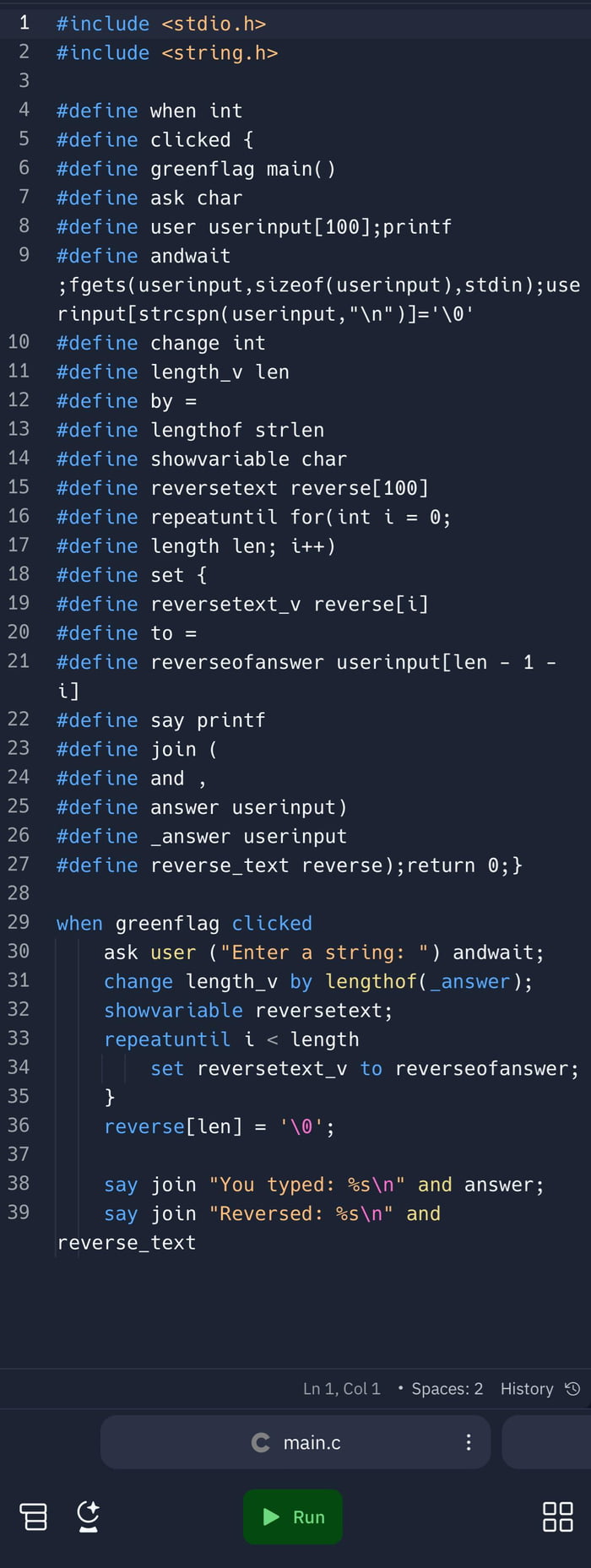This screenshot has height=1568, width=591.
Task: Select the partially visible tab next to main.c
Action: (x=546, y=1442)
